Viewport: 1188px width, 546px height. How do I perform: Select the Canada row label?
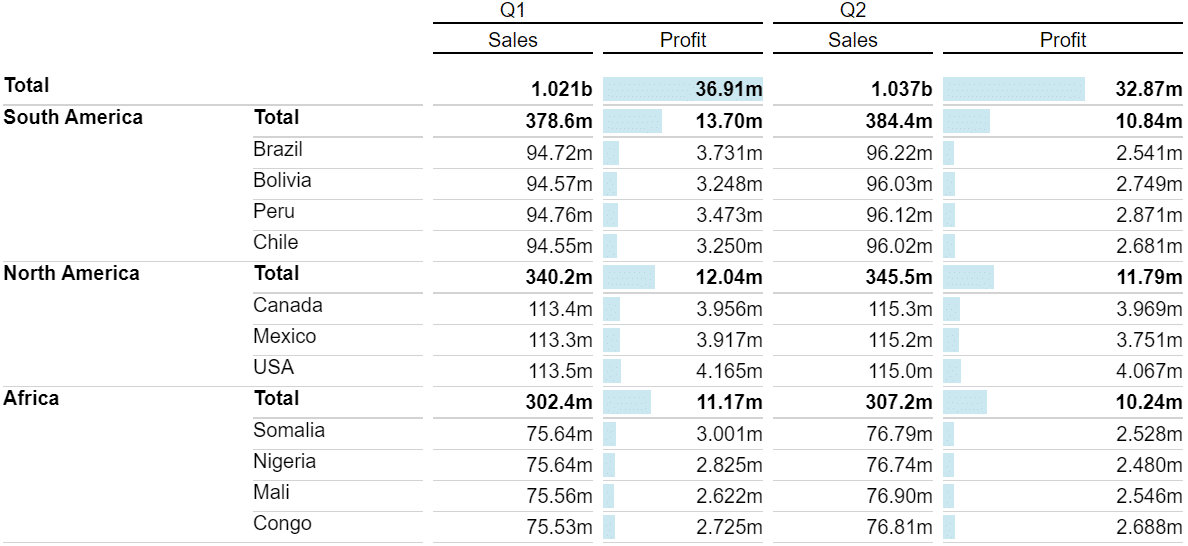tap(288, 305)
